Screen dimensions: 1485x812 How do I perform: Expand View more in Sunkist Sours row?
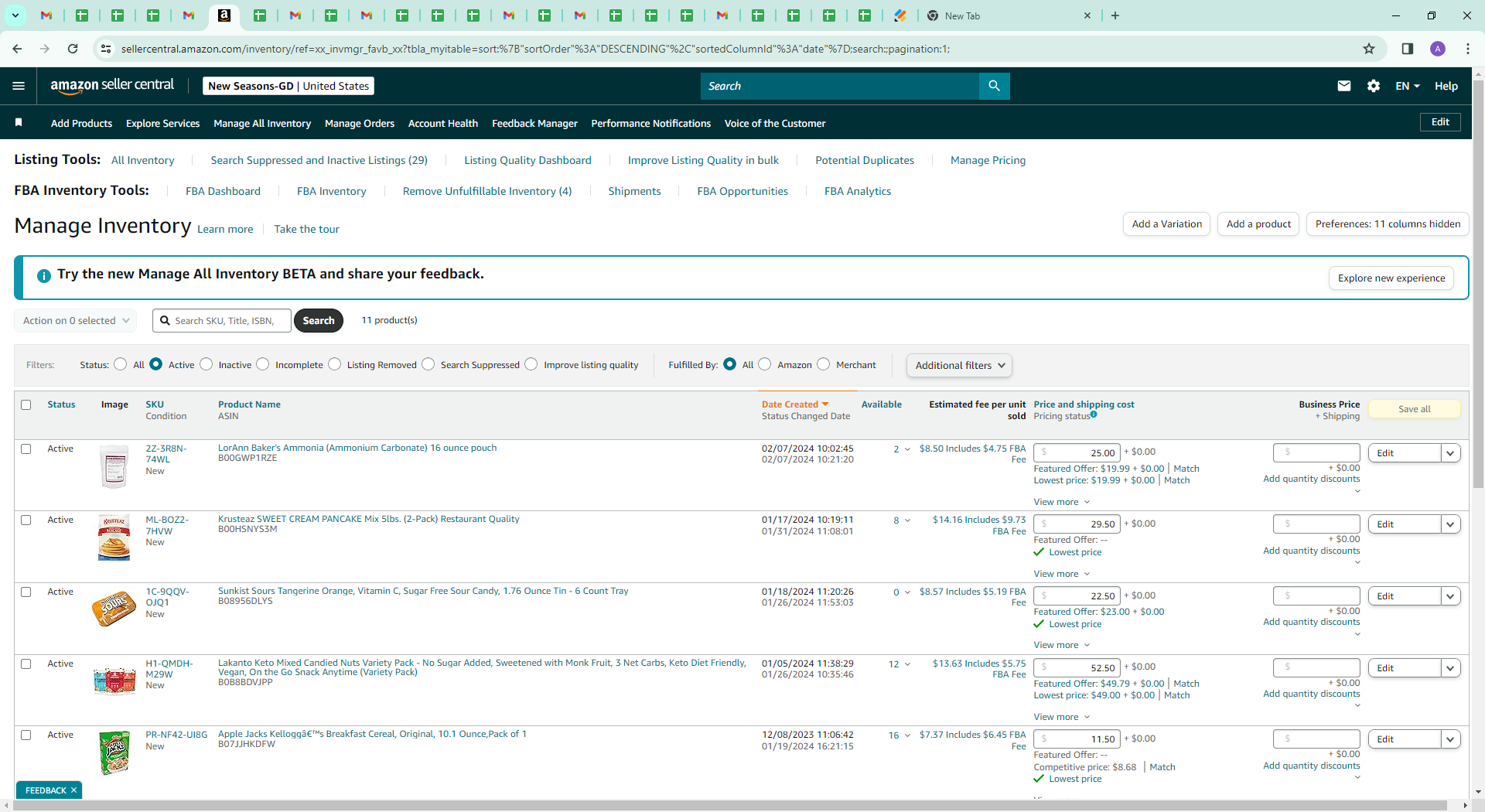coord(1061,645)
